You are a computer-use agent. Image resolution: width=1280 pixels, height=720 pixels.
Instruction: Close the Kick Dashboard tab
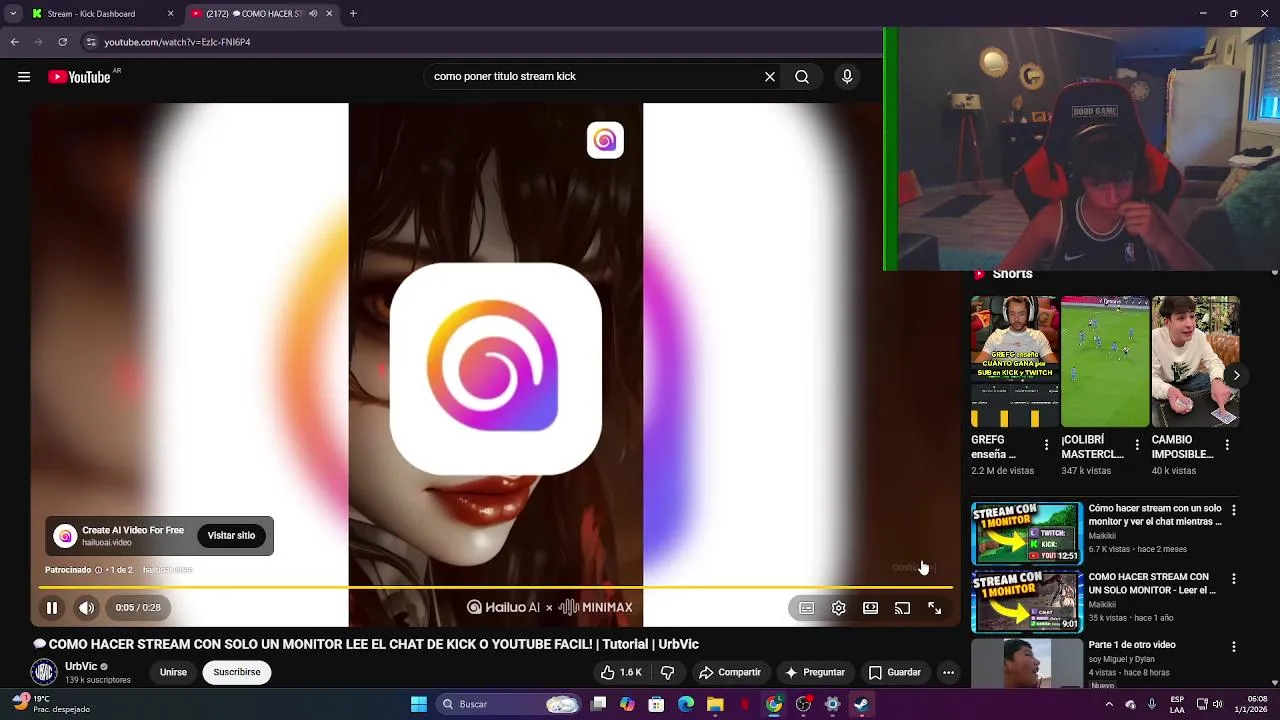click(170, 14)
